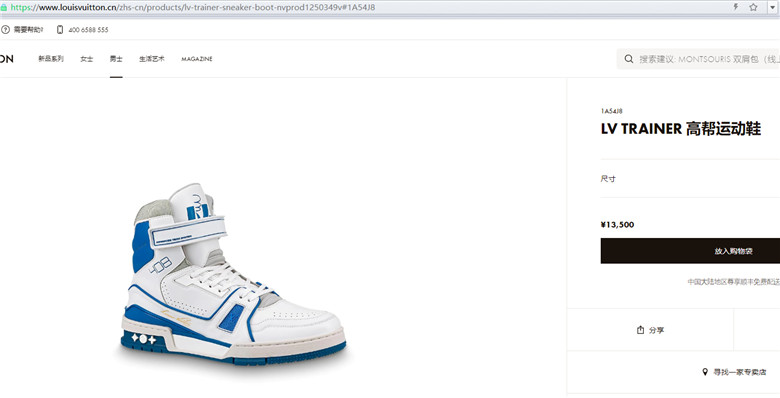Open the 生活艺术 menu

152,59
